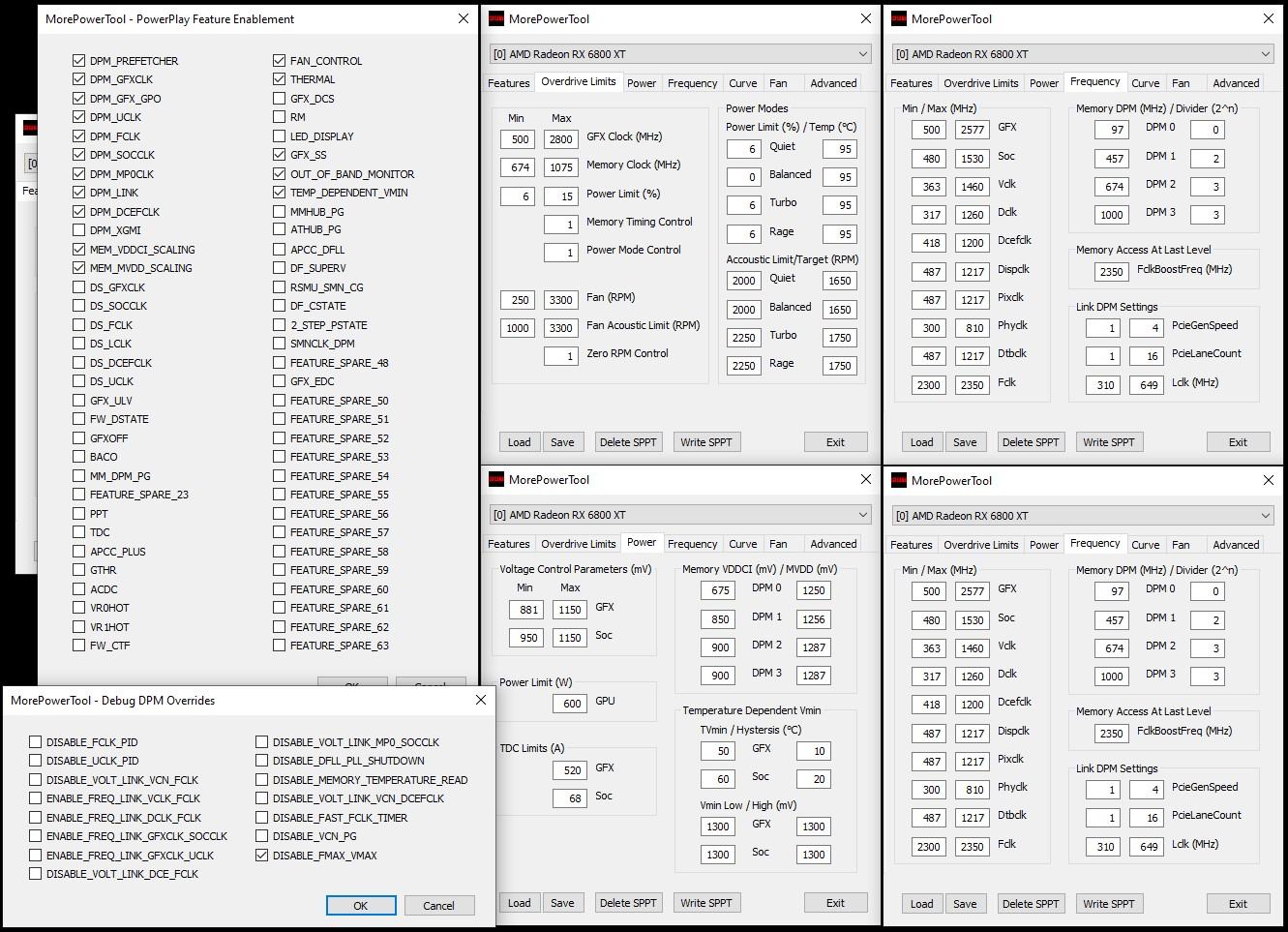Click Load in the Power window
Image resolution: width=1288 pixels, height=932 pixels.
pos(520,903)
